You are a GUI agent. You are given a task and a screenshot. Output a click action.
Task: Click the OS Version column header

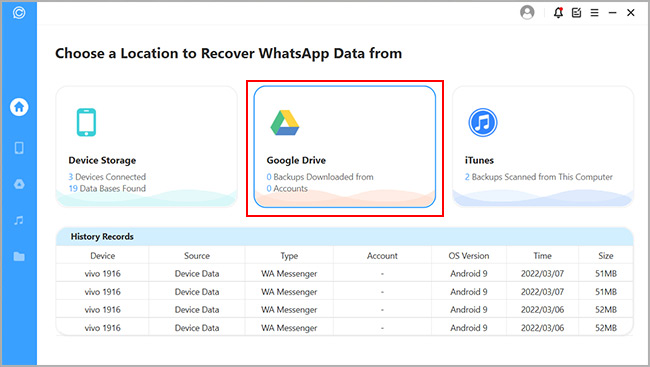(x=468, y=255)
